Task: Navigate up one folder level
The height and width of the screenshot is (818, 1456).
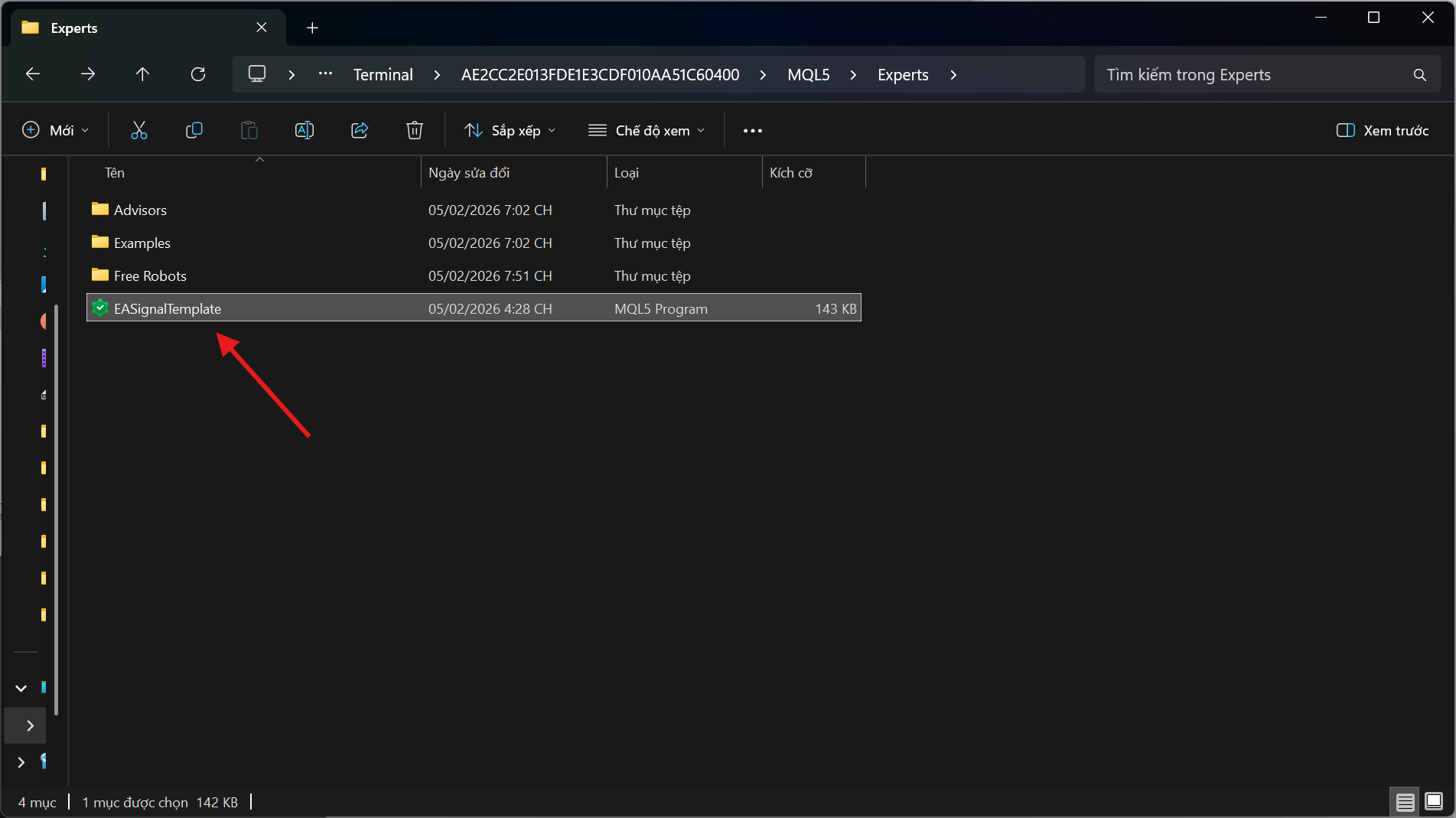Action: click(142, 74)
